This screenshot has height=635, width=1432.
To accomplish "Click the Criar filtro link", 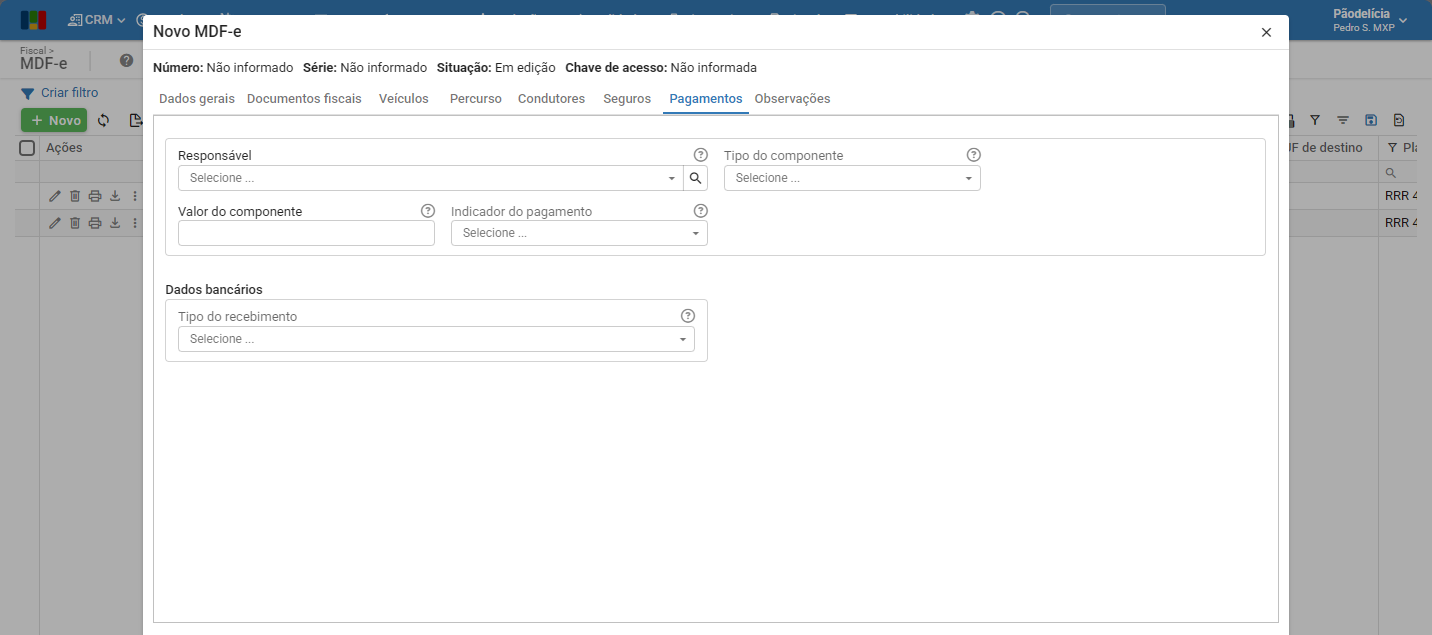I will (x=69, y=93).
